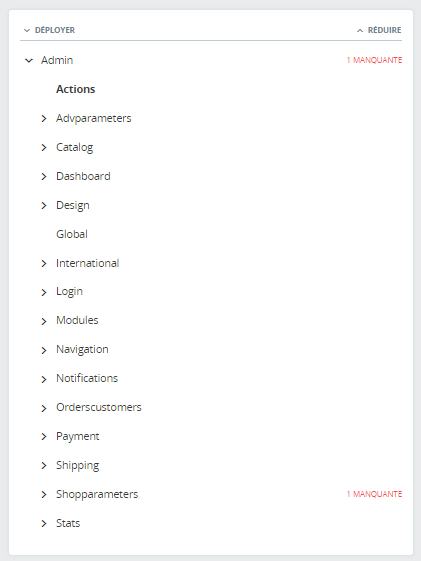Click Shopparameters 1 manquante badge
Screen dimensions: 421x561
pyautogui.click(x=374, y=494)
